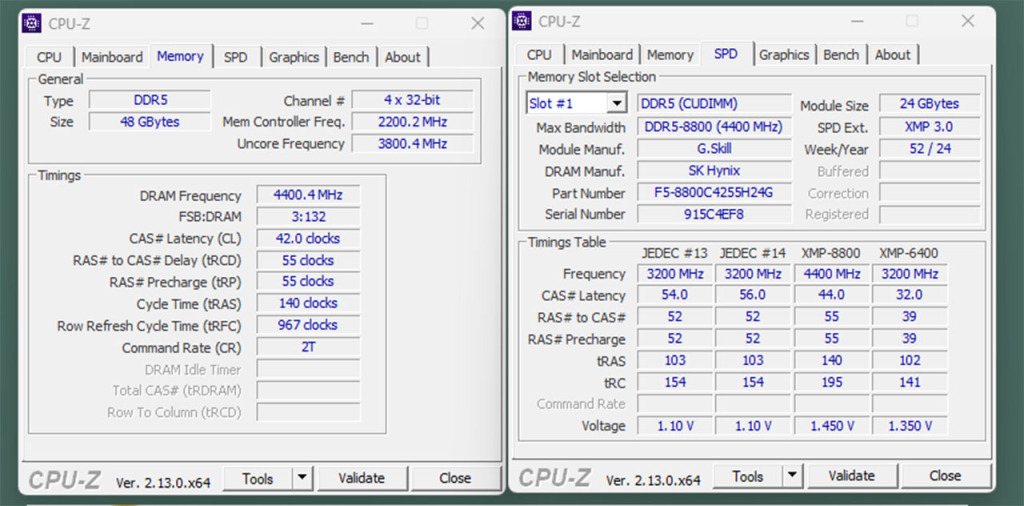This screenshot has height=506, width=1024.
Task: Click the 1.350 V voltage cell
Action: [x=910, y=426]
